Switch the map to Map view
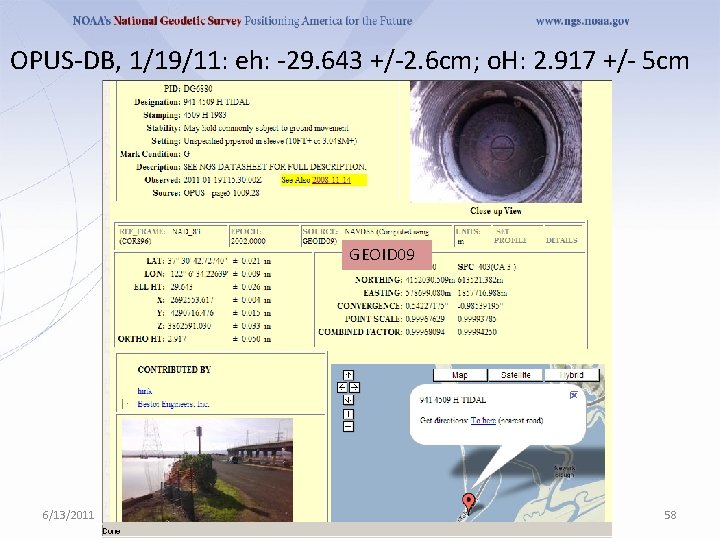Image resolution: width=720 pixels, height=540 pixels. pyautogui.click(x=460, y=375)
